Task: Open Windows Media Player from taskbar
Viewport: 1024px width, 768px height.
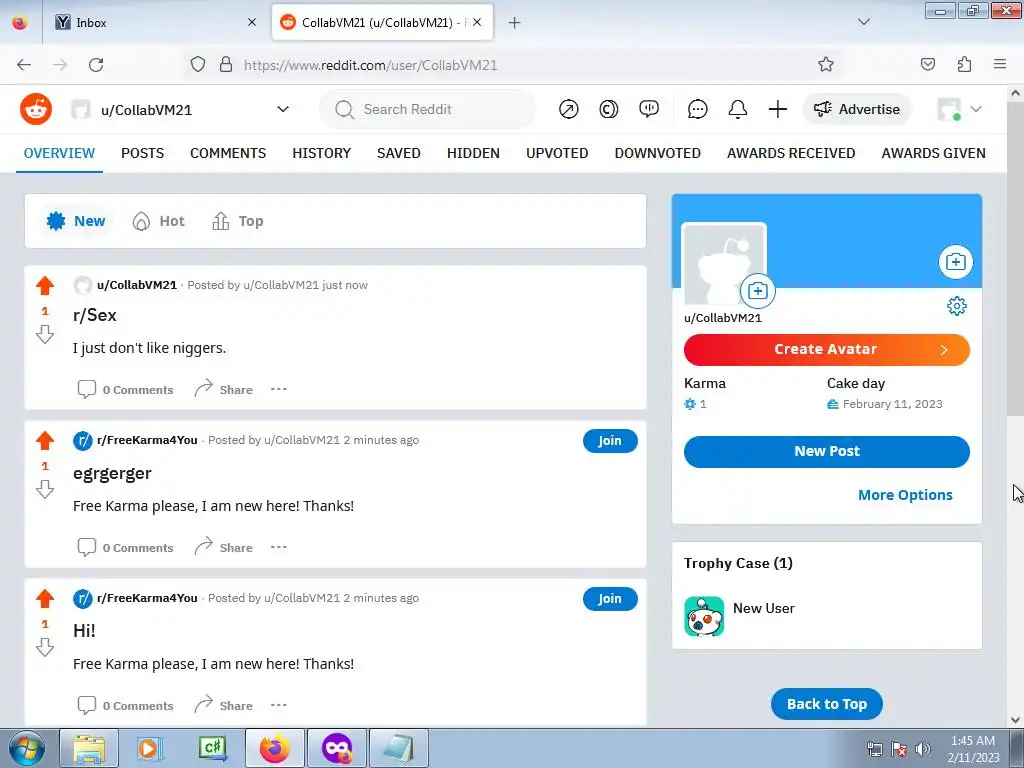Action: tap(150, 748)
